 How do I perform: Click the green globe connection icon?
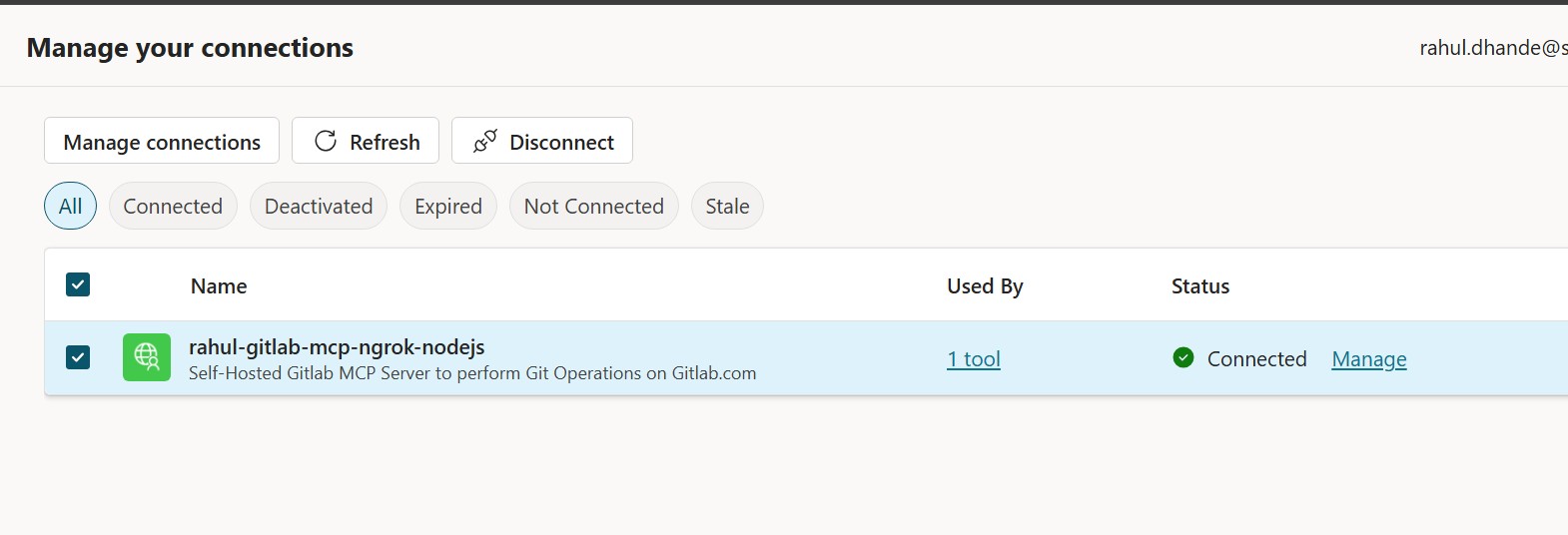tap(147, 357)
